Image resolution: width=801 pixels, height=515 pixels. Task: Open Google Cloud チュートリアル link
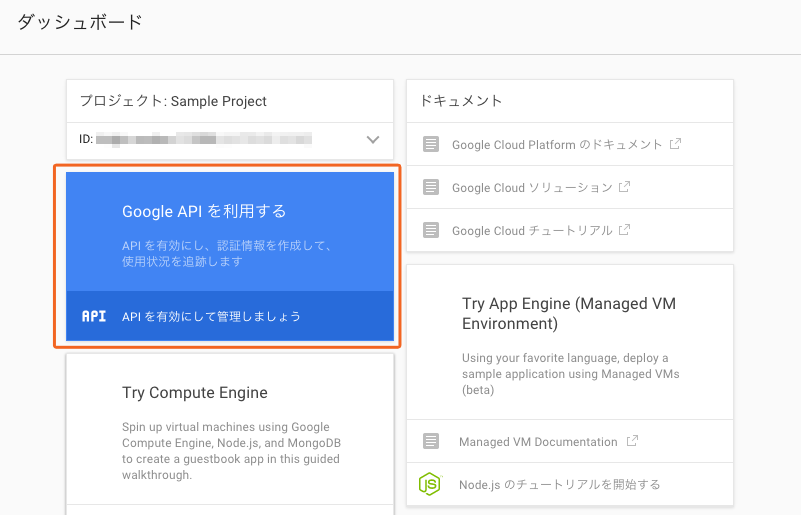tap(532, 230)
